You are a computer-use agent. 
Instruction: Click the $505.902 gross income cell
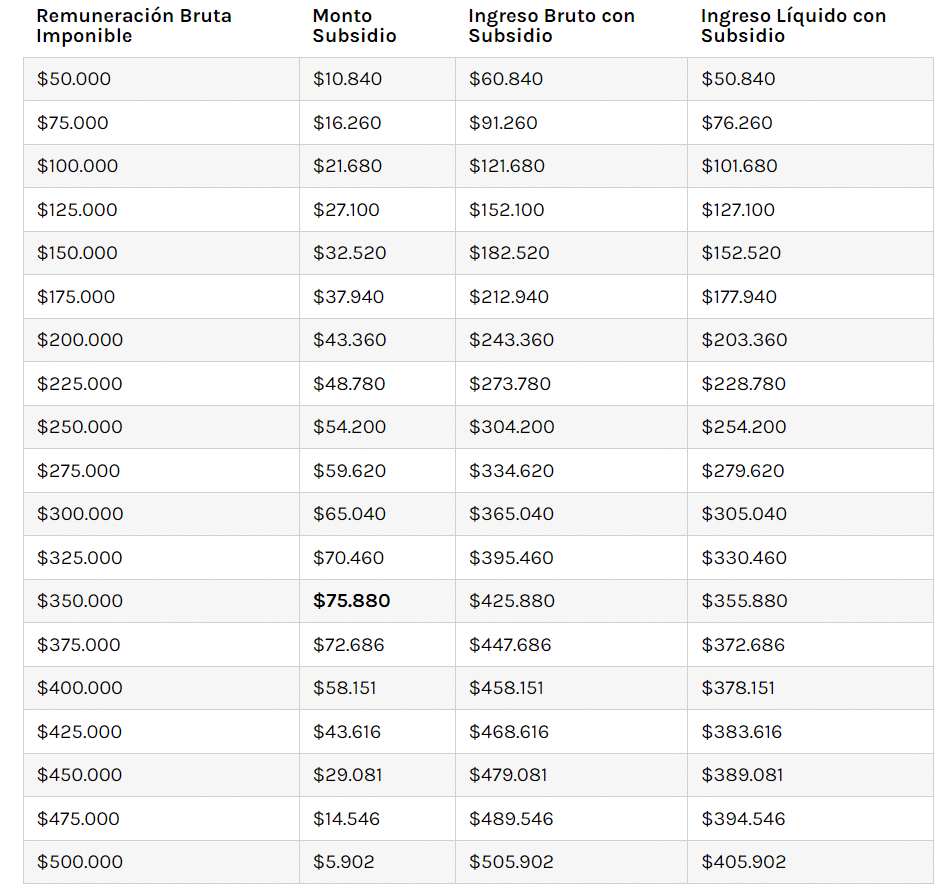tap(511, 862)
